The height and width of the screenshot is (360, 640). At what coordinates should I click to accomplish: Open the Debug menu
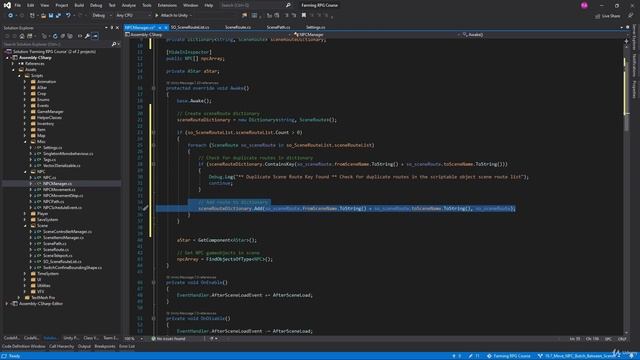coord(96,5)
